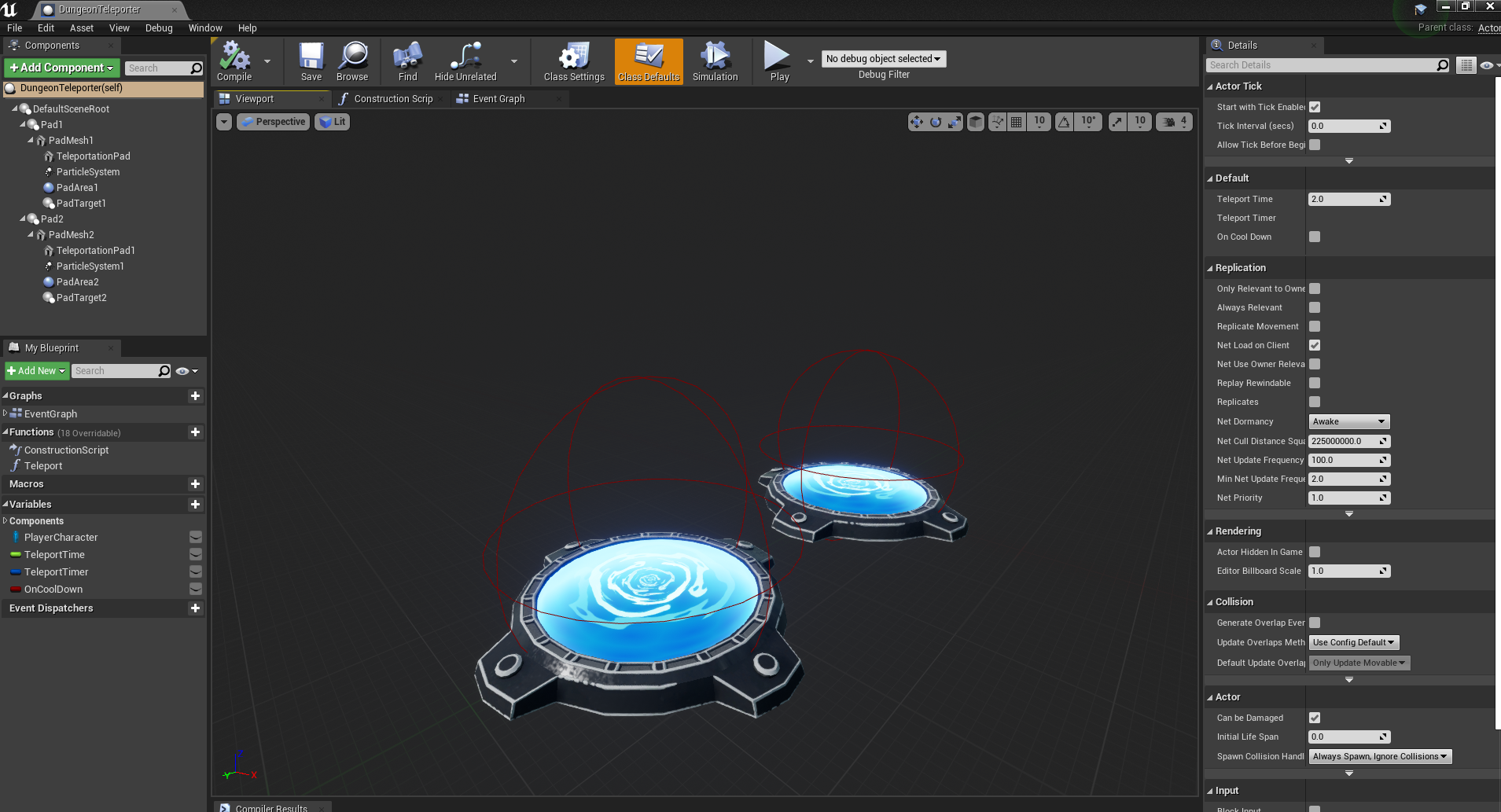This screenshot has height=812, width=1501.
Task: Open the Asset menu
Action: (82, 28)
